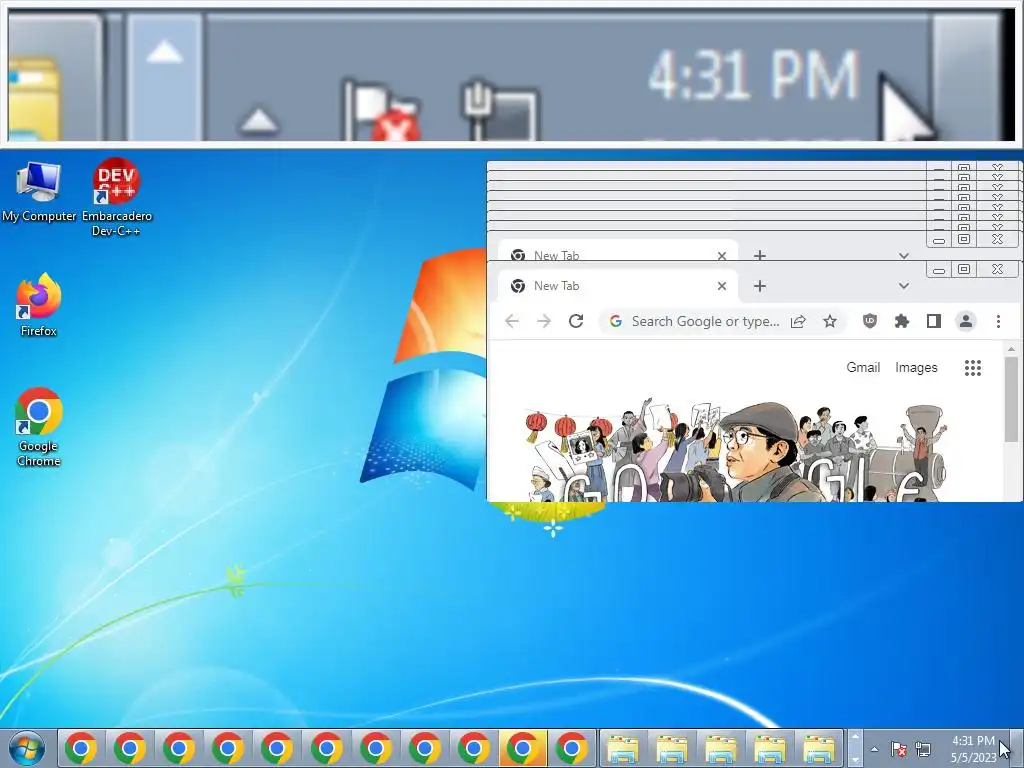The height and width of the screenshot is (768, 1024).
Task: Click the scroll-up arrow of Chrome page
Action: [1011, 350]
